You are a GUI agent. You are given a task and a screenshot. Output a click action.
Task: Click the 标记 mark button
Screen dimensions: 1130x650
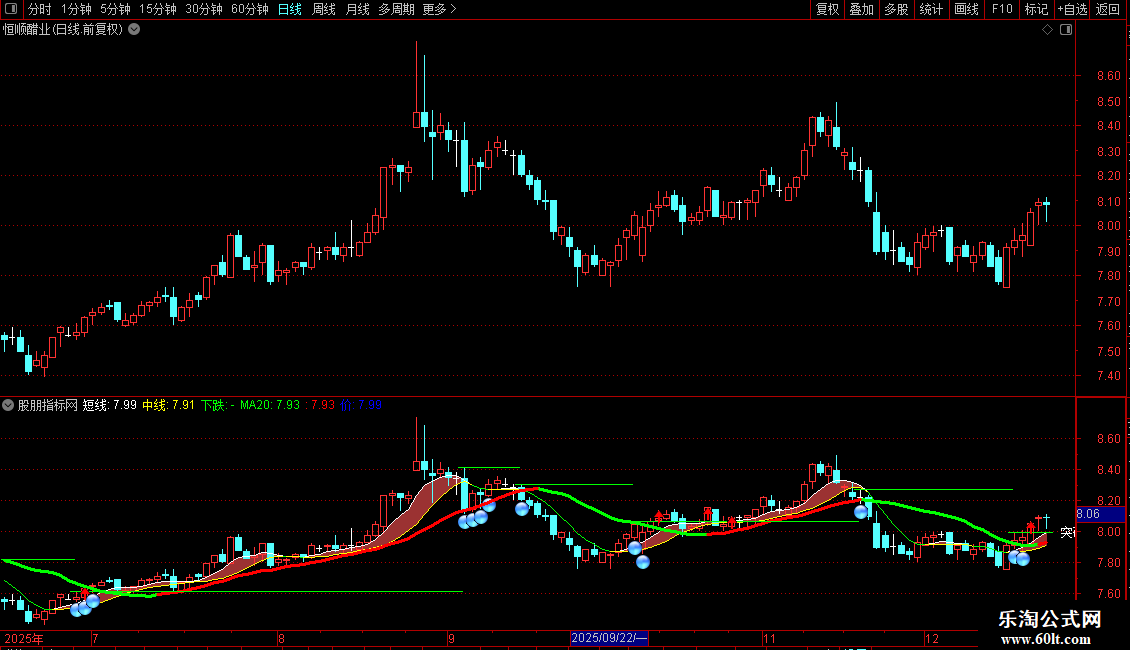coord(1036,9)
